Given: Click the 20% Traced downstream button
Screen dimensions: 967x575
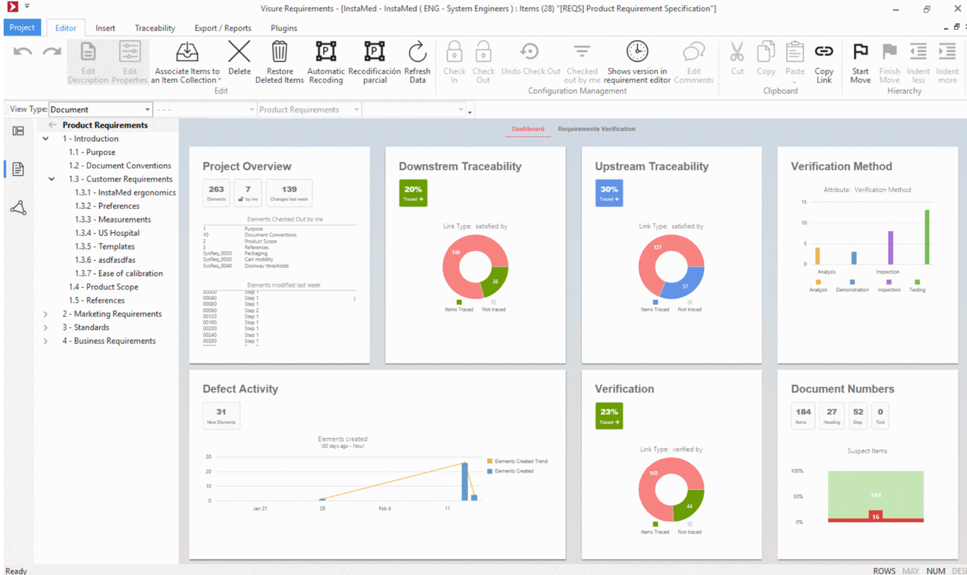Looking at the screenshot, I should tap(413, 192).
